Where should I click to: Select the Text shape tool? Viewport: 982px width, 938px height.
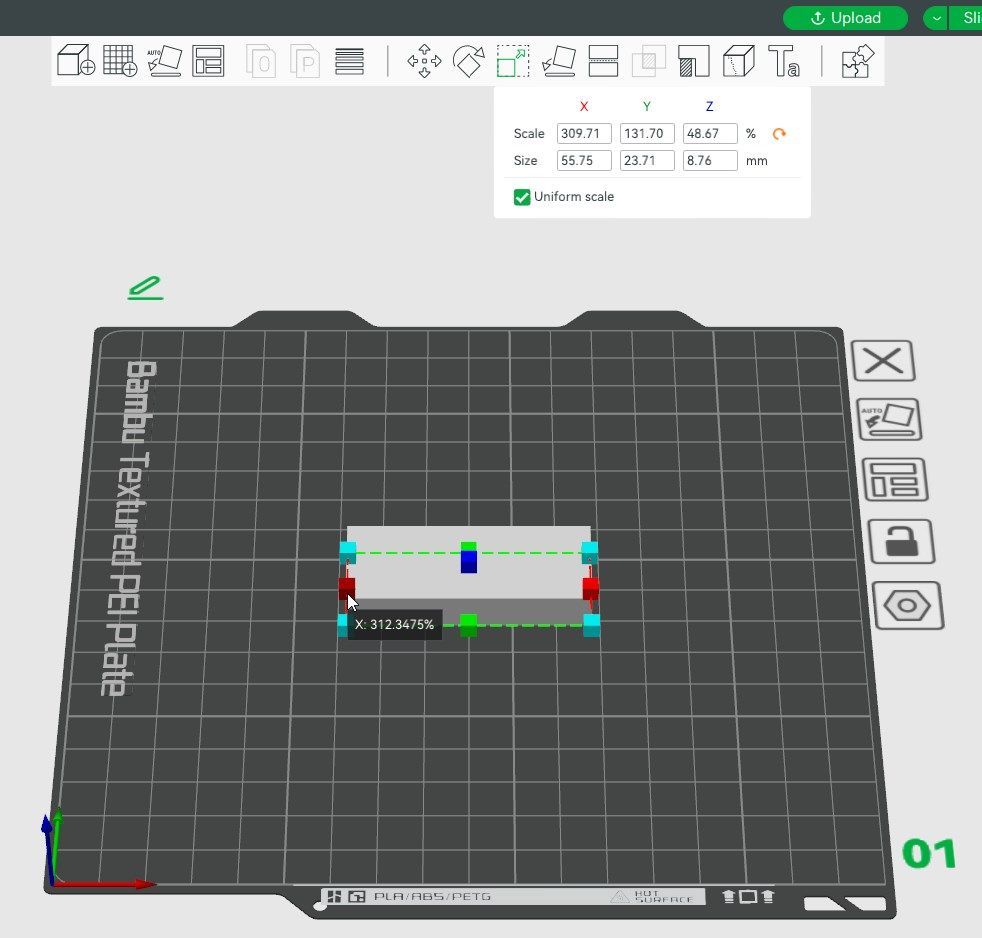[783, 61]
